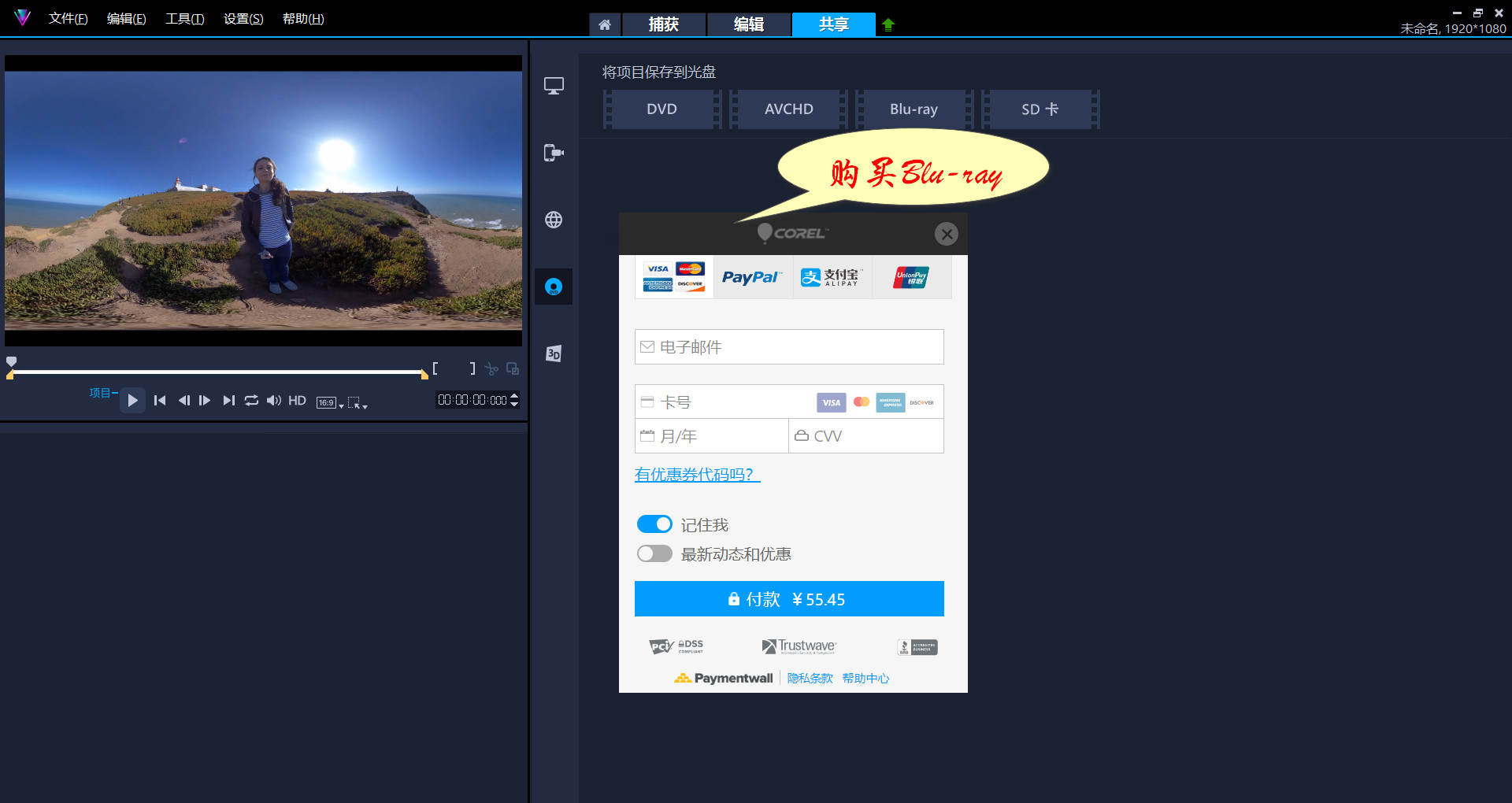
Task: Open the 文件 menu
Action: click(x=68, y=18)
